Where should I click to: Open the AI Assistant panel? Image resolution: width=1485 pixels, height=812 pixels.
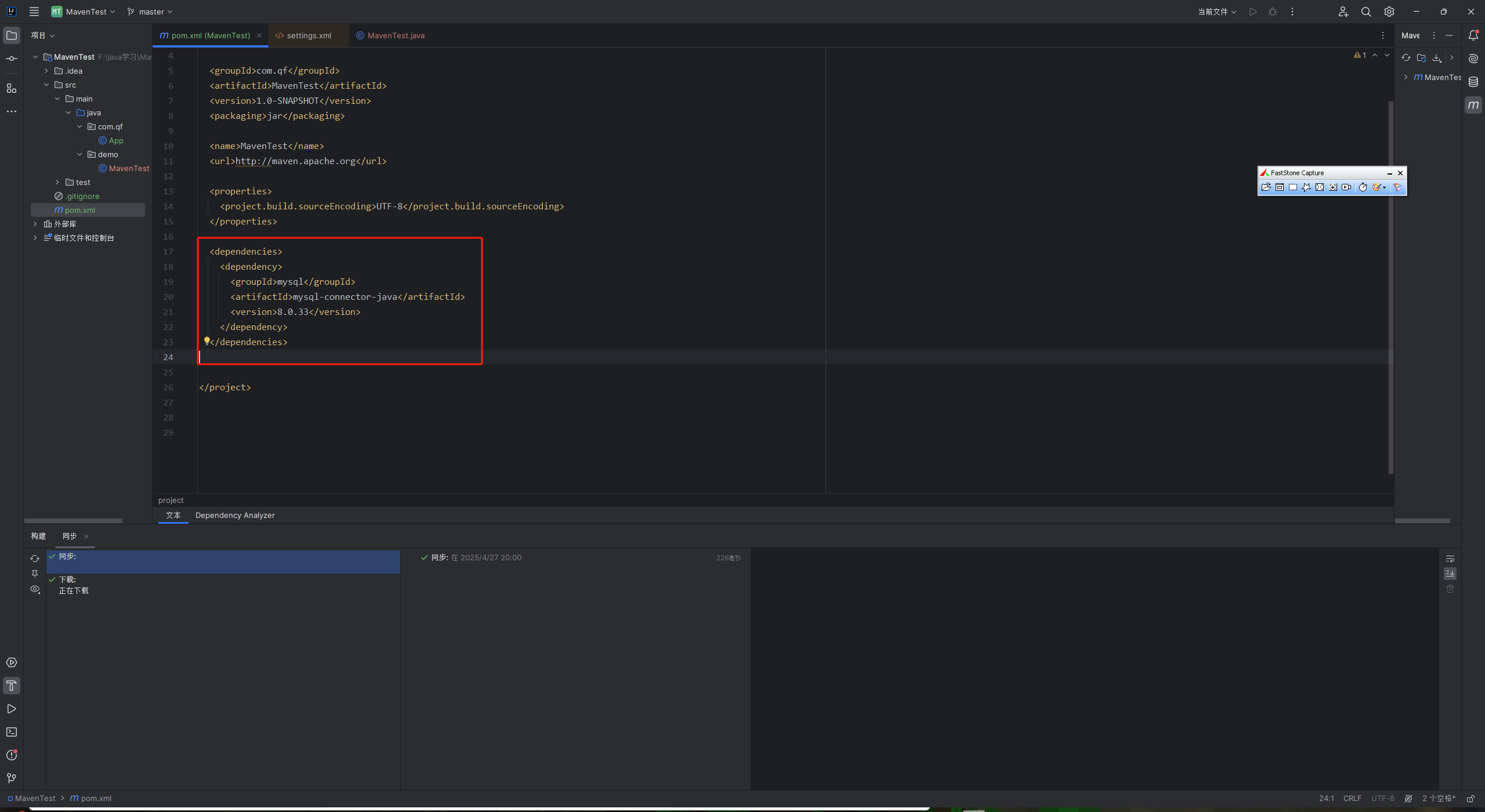click(1473, 58)
